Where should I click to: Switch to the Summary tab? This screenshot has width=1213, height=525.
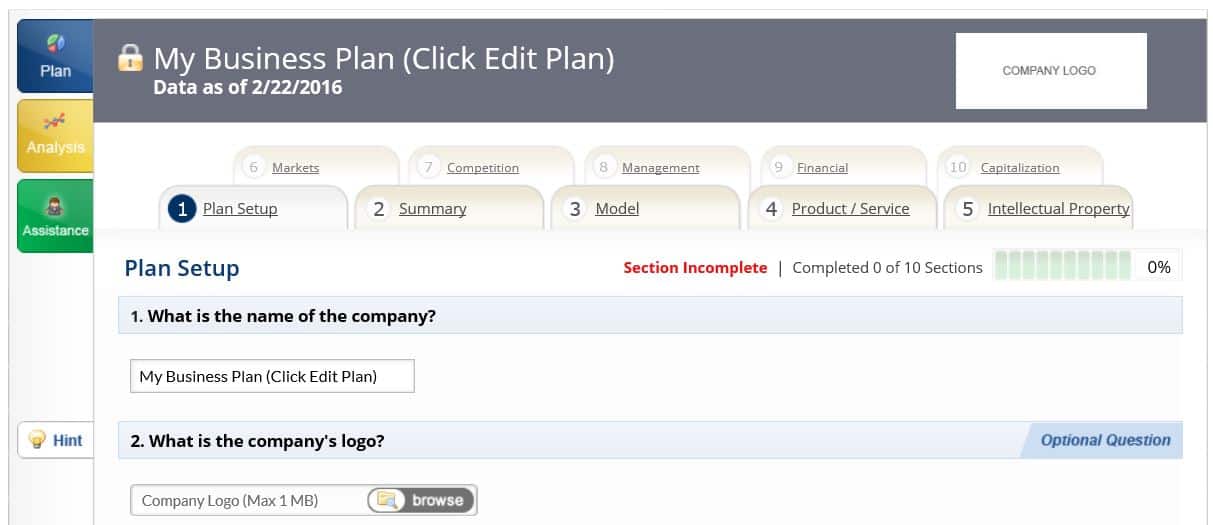point(432,209)
